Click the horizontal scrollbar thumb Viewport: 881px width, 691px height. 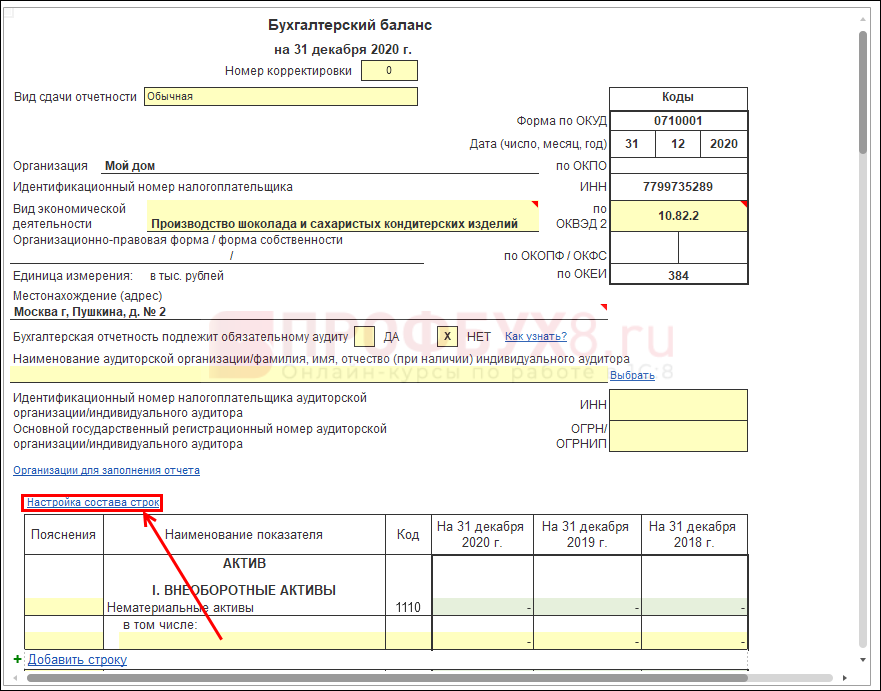point(388,678)
